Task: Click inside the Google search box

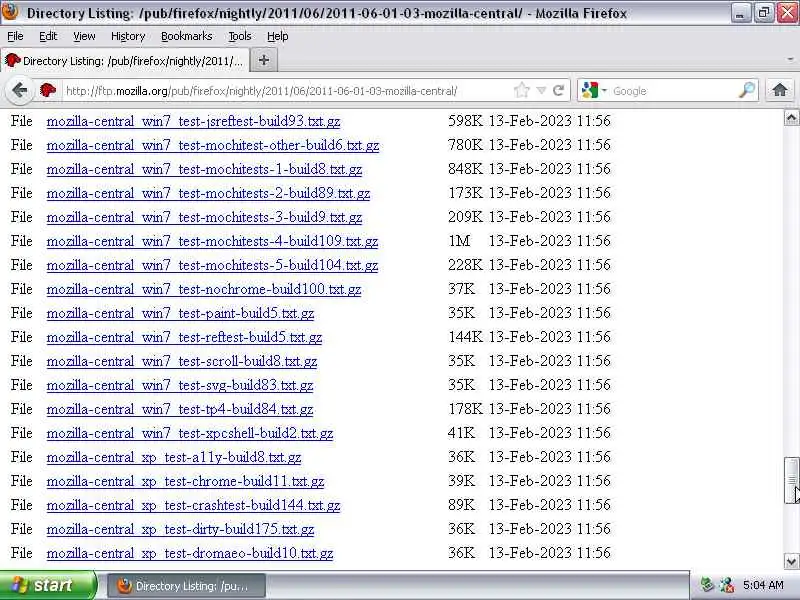Action: tap(673, 91)
